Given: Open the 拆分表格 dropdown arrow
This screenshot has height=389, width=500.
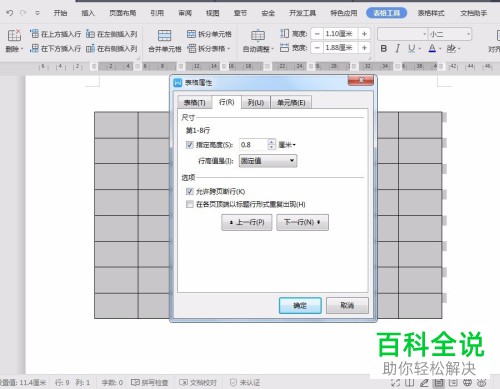Looking at the screenshot, I should 229,49.
